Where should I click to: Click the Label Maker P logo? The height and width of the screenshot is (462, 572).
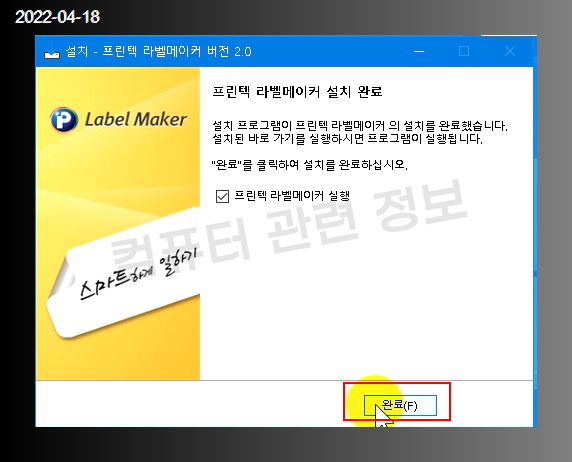coord(64,119)
